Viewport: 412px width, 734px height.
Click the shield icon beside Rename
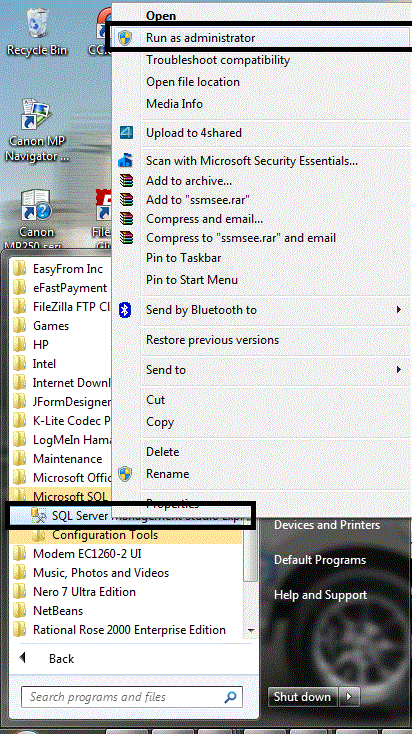(x=125, y=474)
